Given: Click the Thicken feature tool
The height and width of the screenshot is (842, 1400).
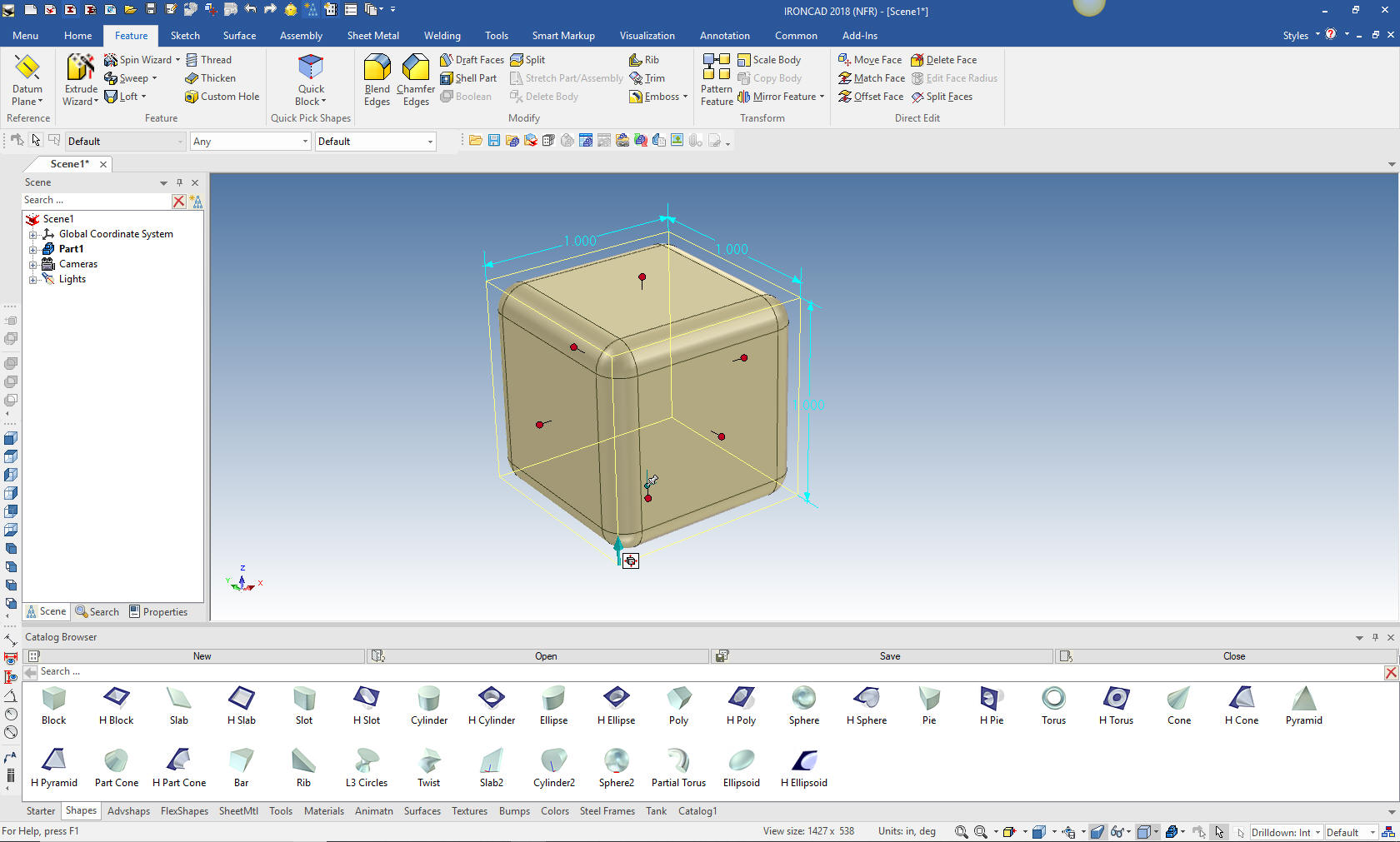Looking at the screenshot, I should pyautogui.click(x=210, y=78).
